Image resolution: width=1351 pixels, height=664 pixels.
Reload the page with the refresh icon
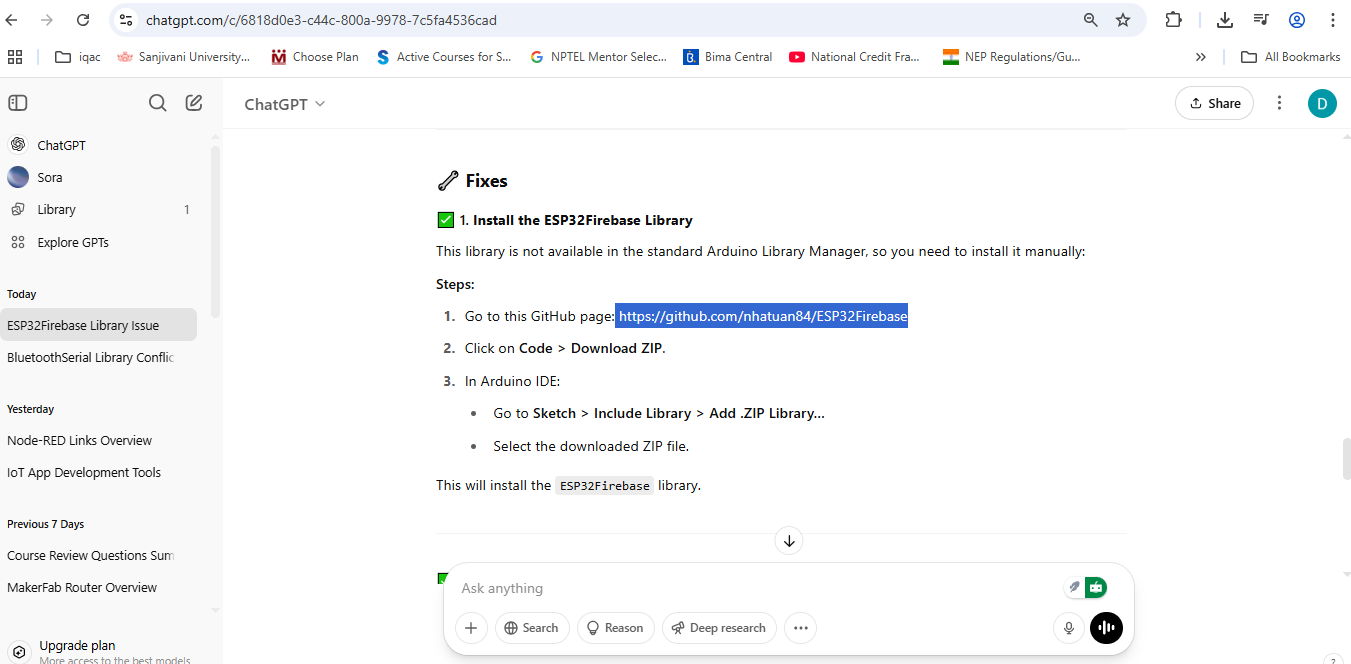83,20
